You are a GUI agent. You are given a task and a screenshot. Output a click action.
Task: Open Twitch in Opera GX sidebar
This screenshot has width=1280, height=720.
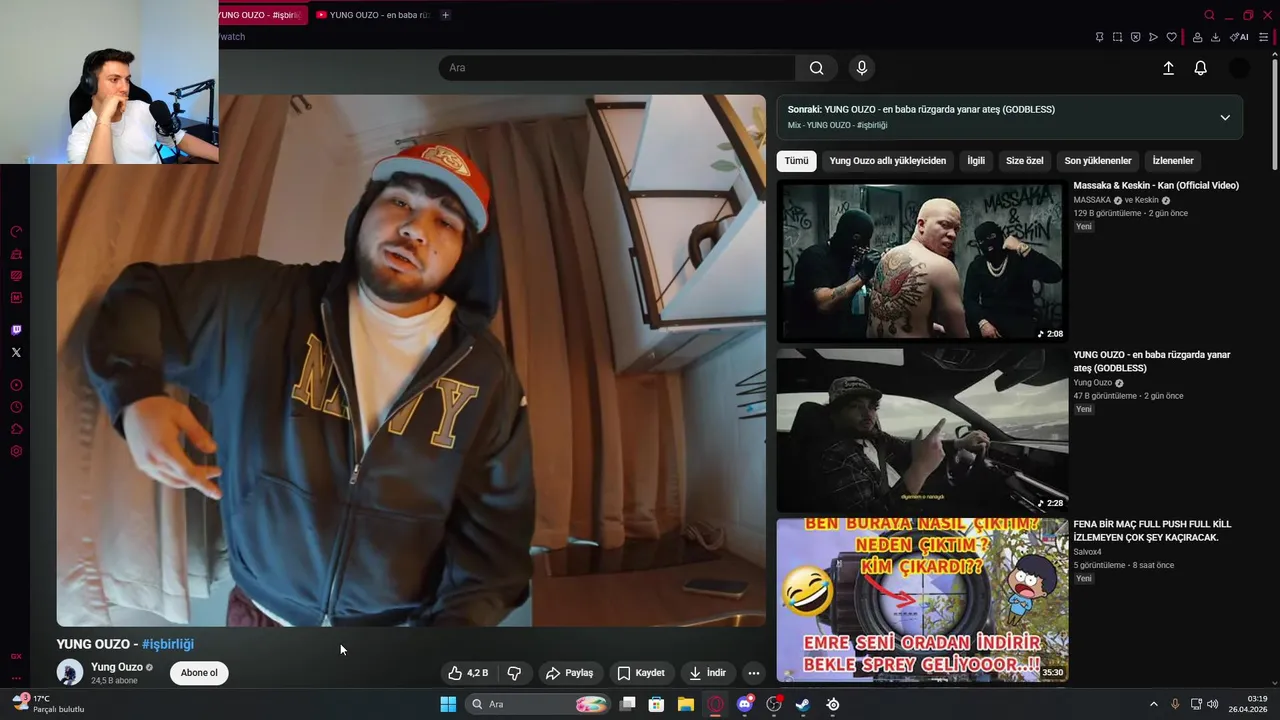point(16,330)
